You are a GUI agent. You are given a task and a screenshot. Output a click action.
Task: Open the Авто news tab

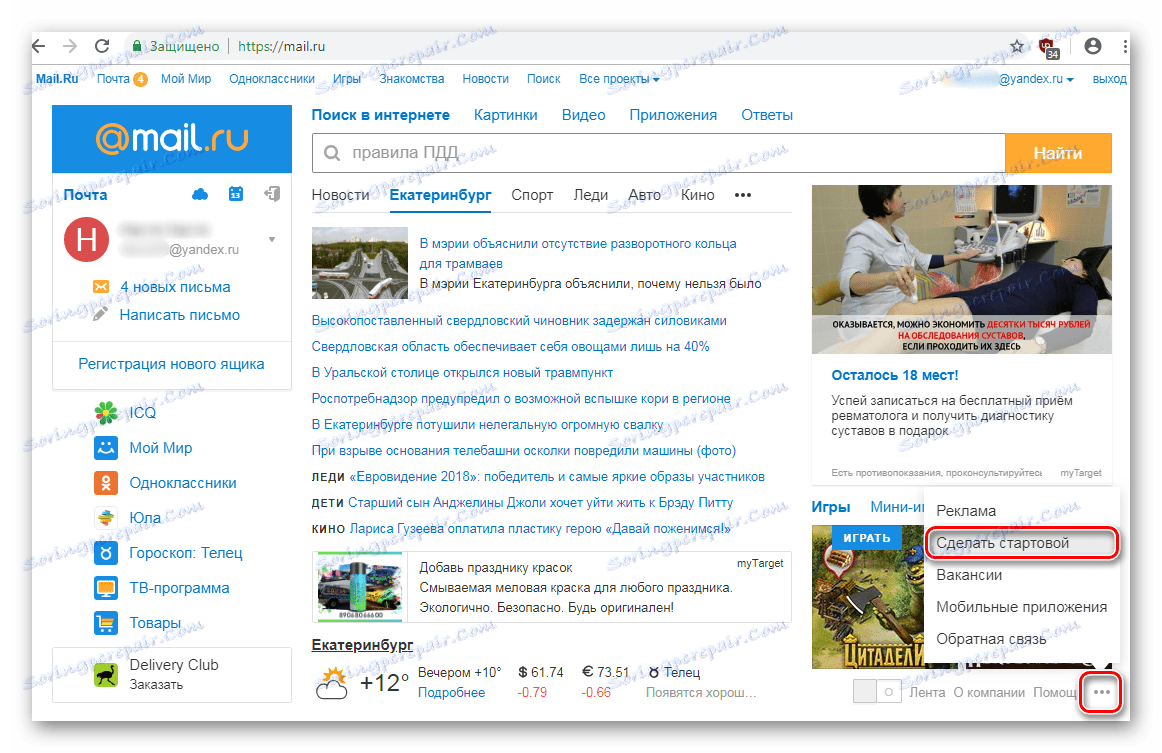click(x=645, y=195)
